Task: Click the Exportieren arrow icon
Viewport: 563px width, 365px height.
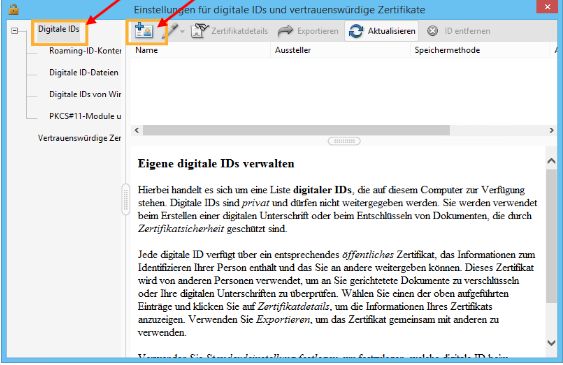Action: [285, 31]
